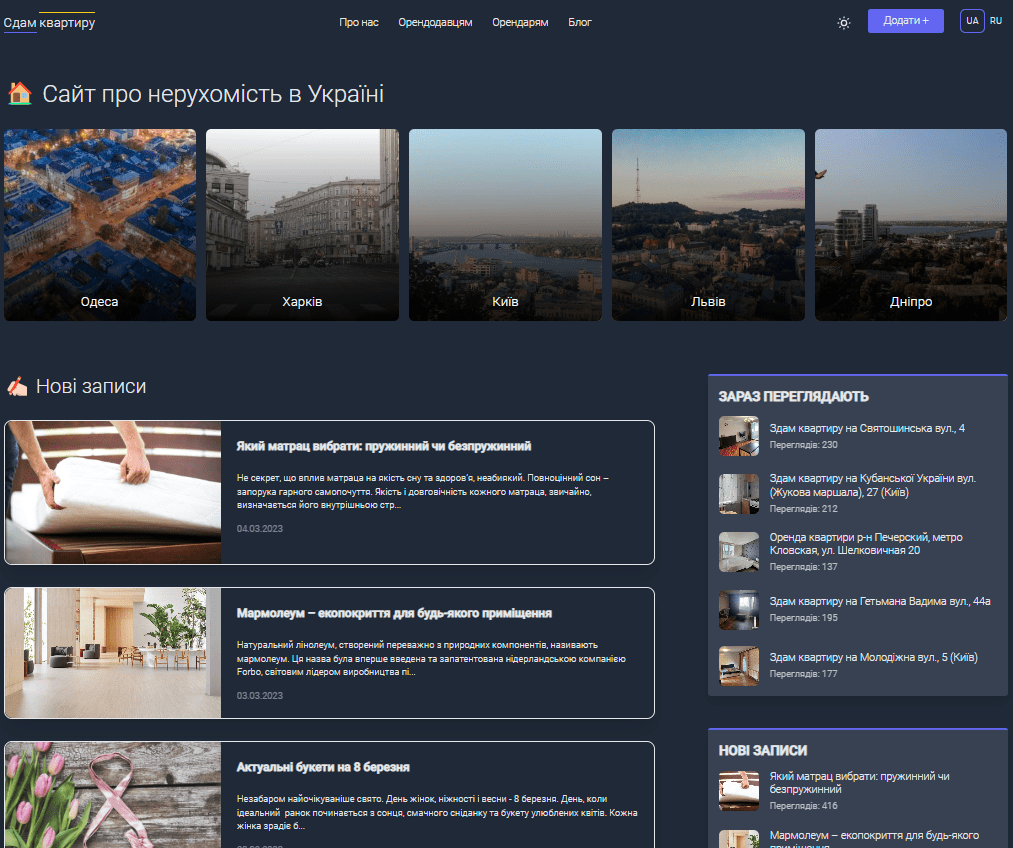Click the ЗАРАЗ ПЕРЕГЛЯДАЮТЬ heading
This screenshot has width=1013, height=848.
point(793,397)
